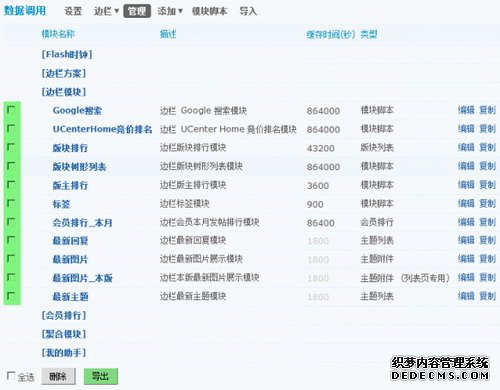Open the 添加 dropdown menu
This screenshot has height=390, width=500.
[x=170, y=11]
